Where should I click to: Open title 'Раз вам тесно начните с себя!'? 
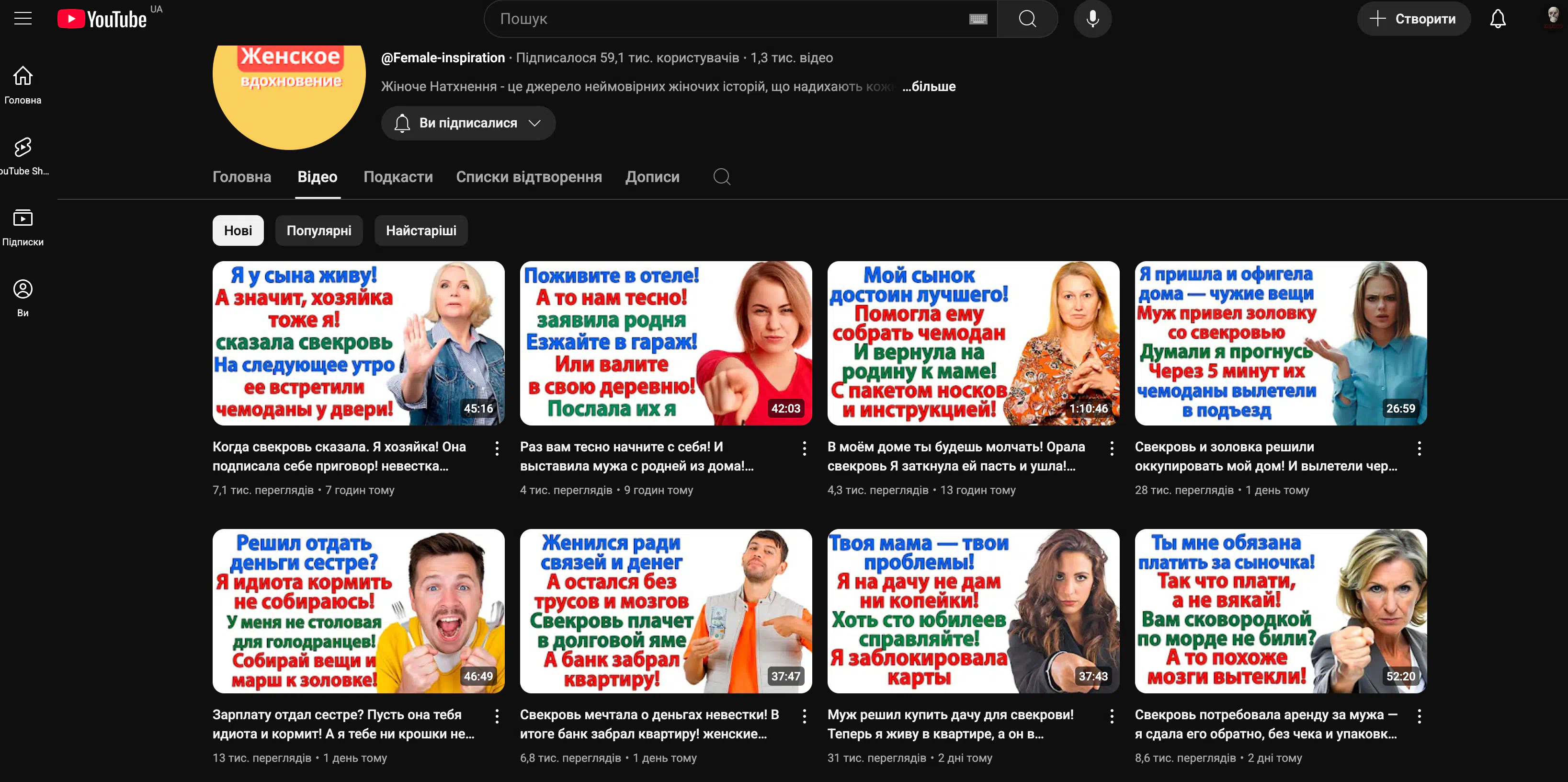click(x=636, y=456)
